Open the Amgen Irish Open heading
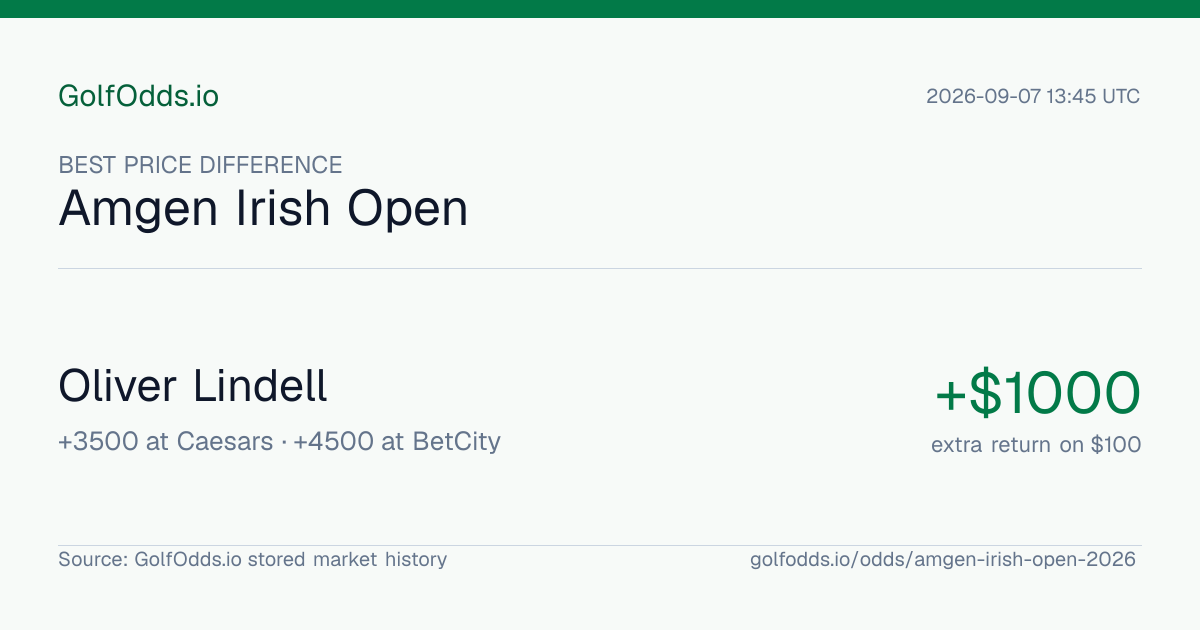 click(x=263, y=210)
